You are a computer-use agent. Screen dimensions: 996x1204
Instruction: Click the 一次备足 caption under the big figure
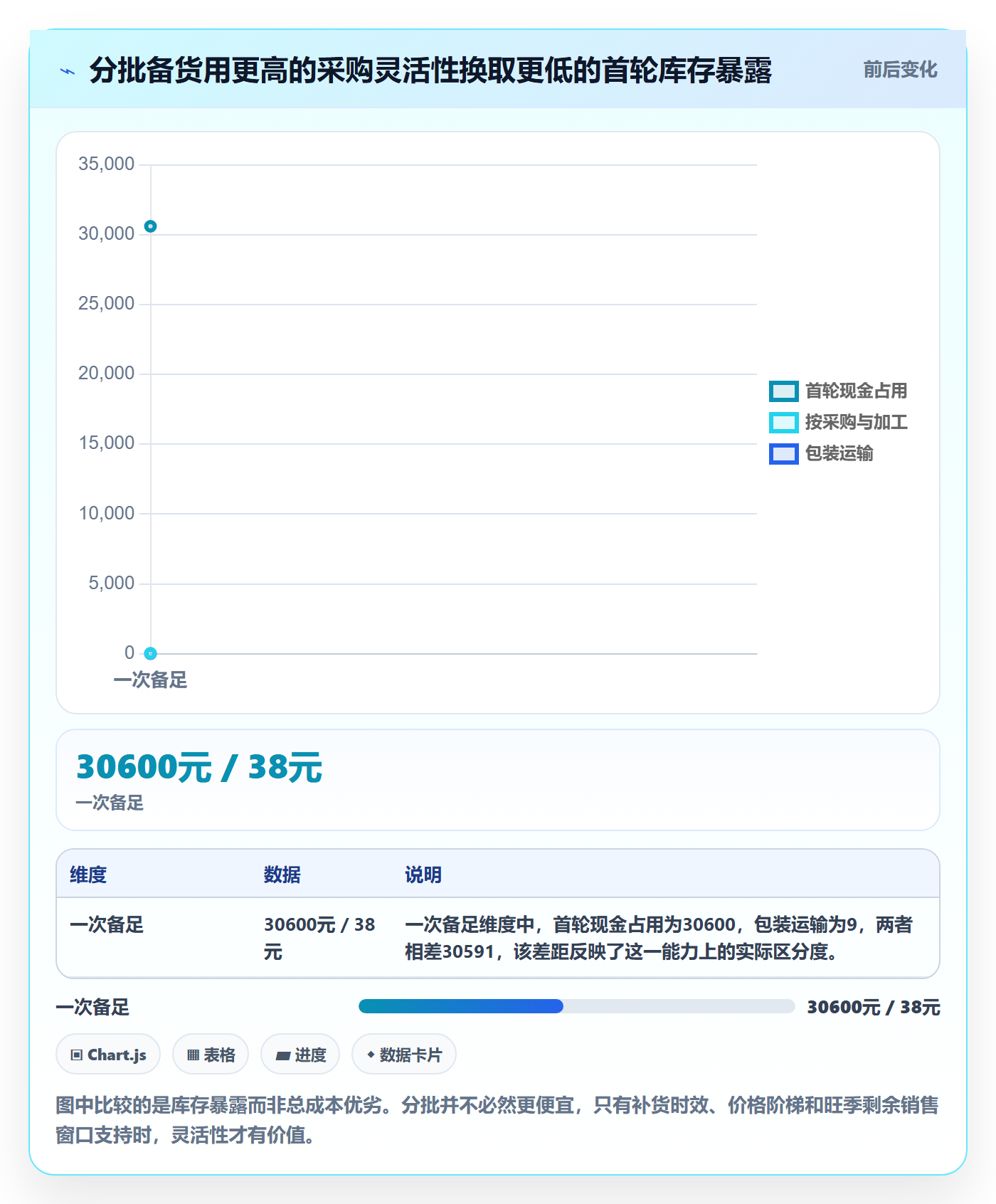coord(110,803)
